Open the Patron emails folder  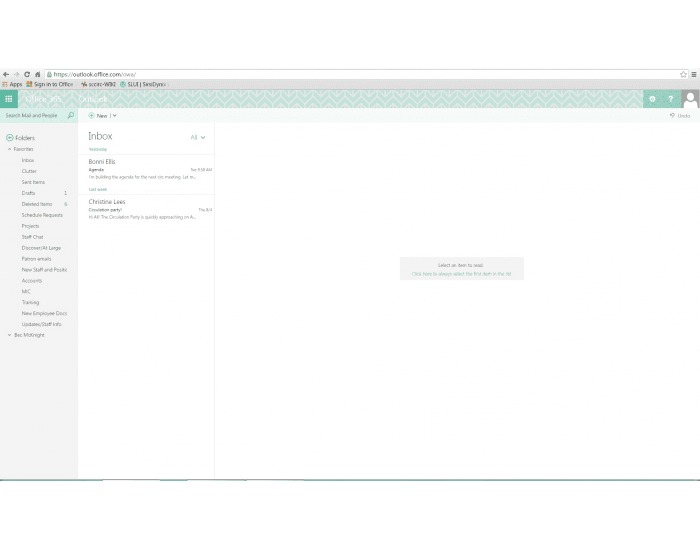coord(36,258)
